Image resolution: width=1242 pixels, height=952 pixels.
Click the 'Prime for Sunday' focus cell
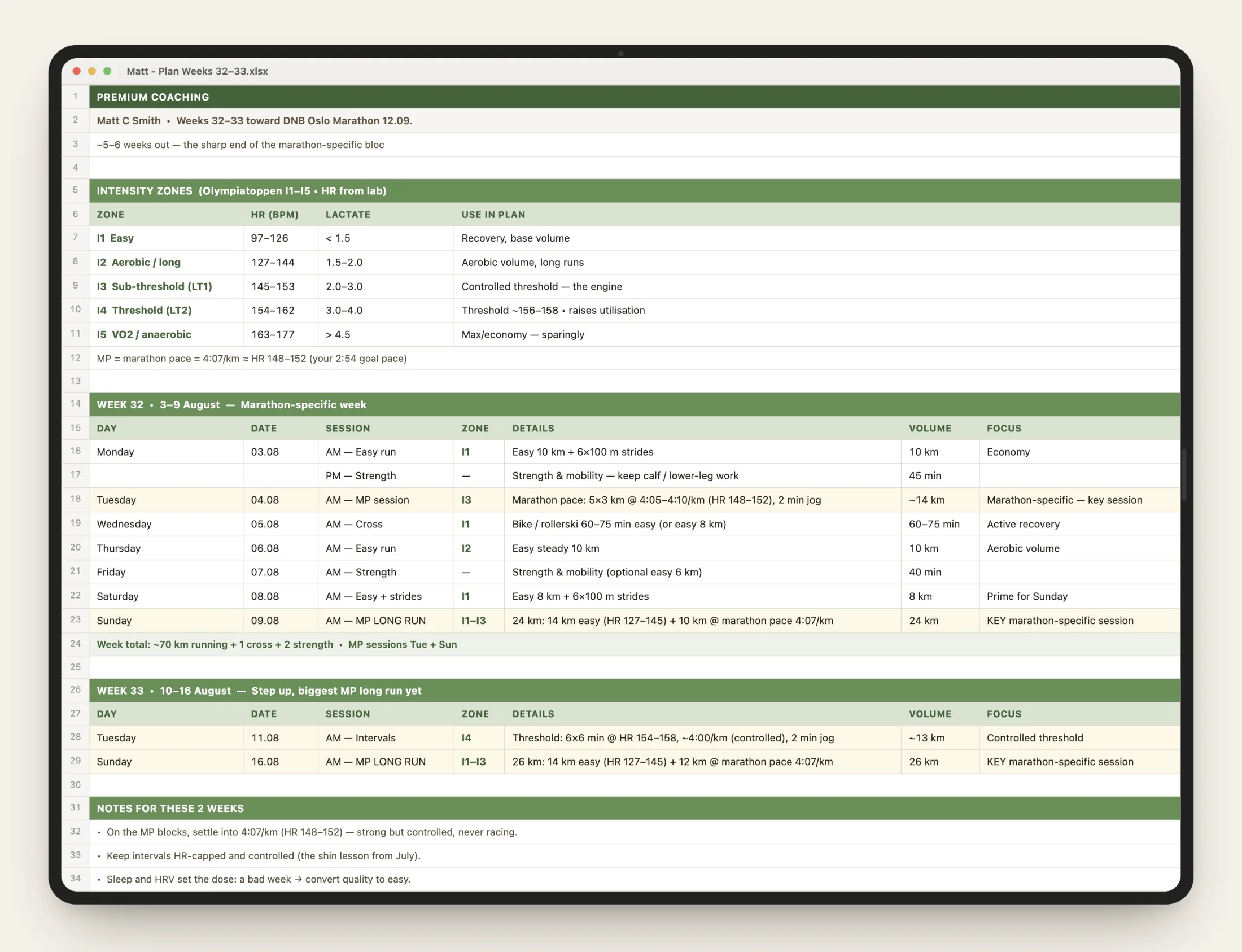point(1080,597)
